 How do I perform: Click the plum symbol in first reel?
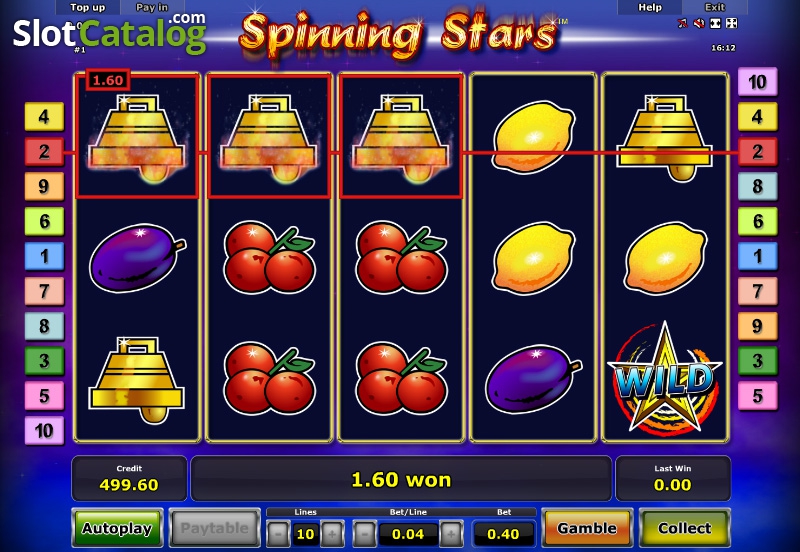tap(137, 258)
